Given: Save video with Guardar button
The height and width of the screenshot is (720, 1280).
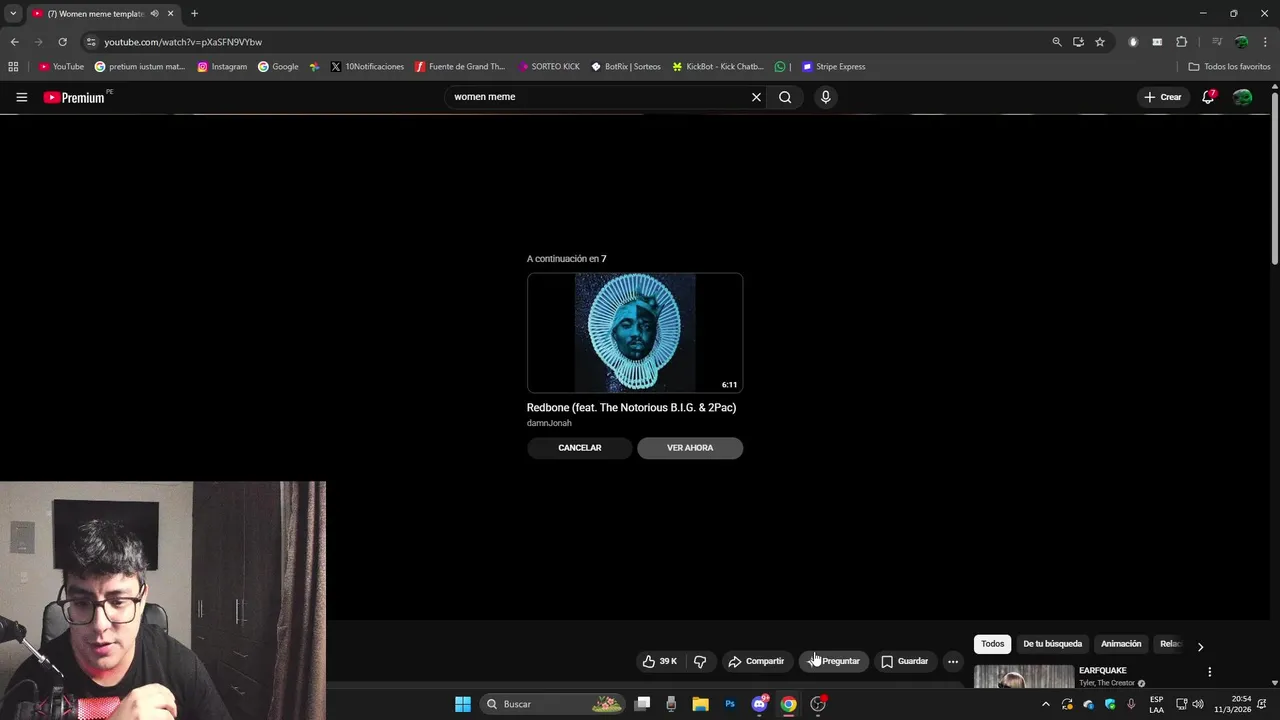Looking at the screenshot, I should point(904,661).
